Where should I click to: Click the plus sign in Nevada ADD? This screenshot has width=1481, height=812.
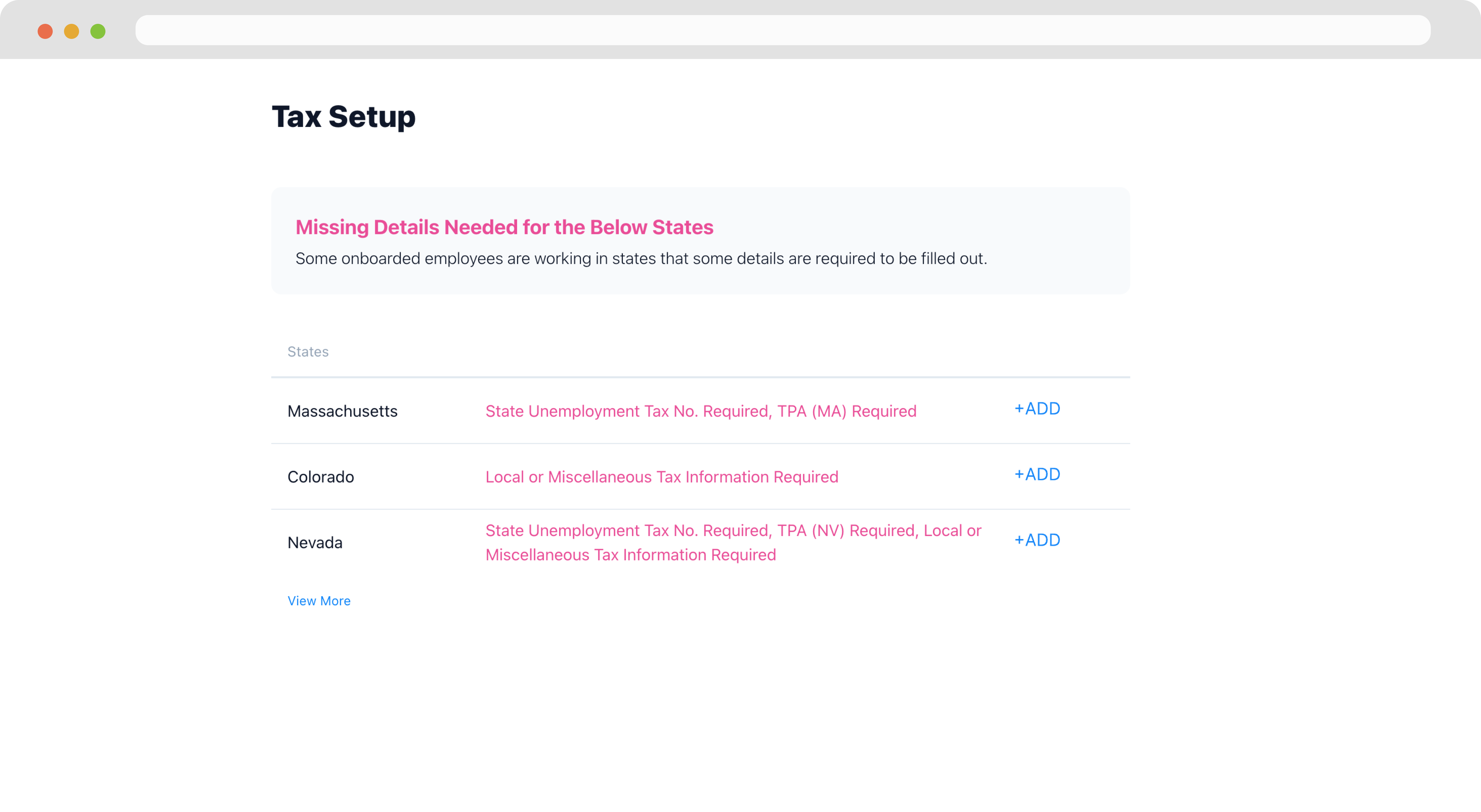click(1019, 540)
